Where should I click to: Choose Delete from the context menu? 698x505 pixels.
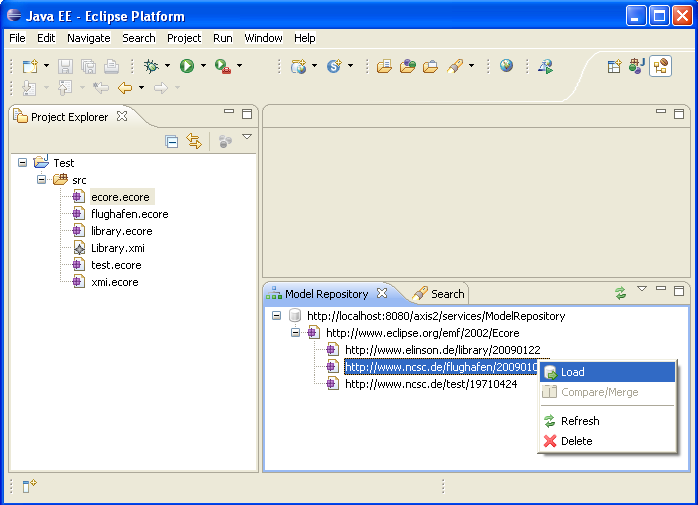(x=607, y=441)
